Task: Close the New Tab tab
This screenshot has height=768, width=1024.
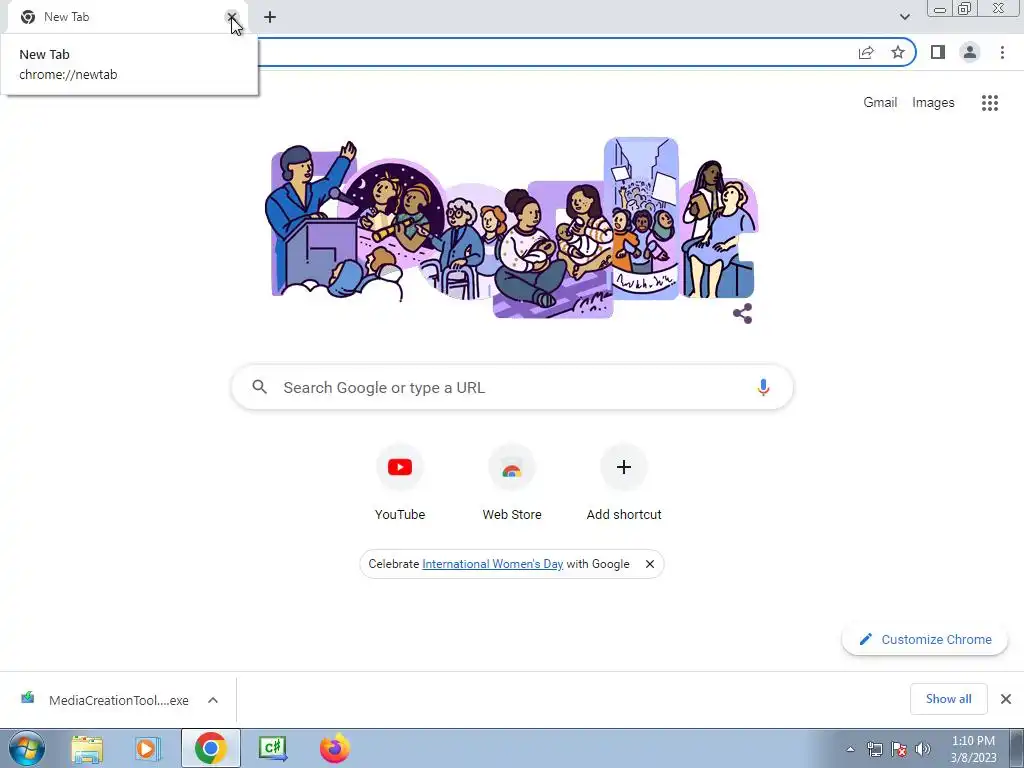Action: coord(232,17)
